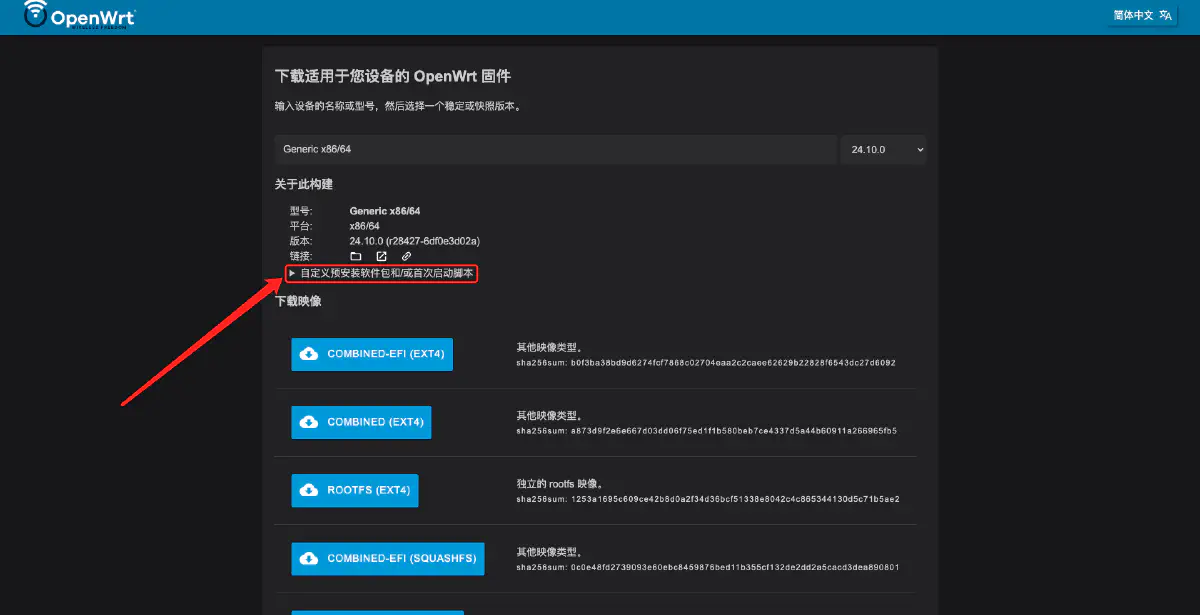
Task: Click the 下载适用于您设备的 OpenWrt 固件 heading
Action: (393, 76)
